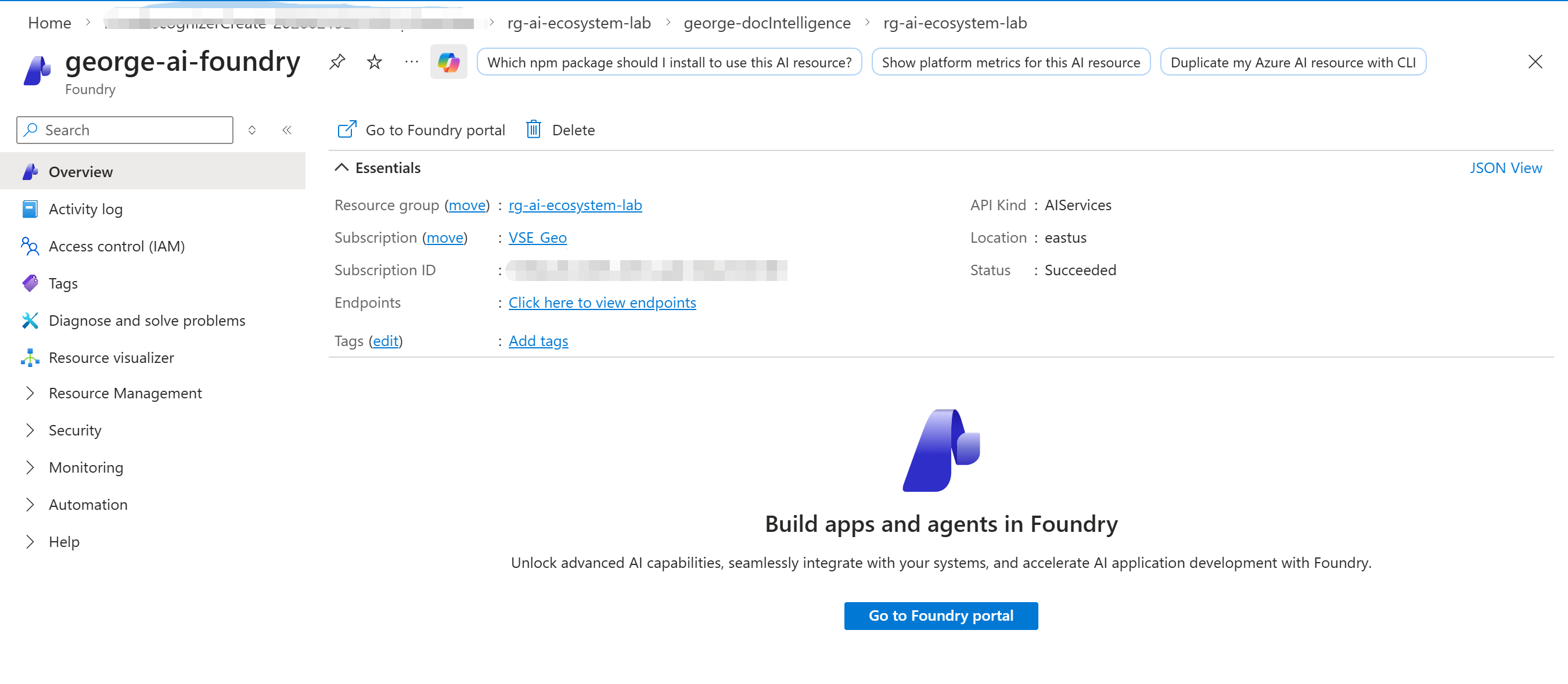The height and width of the screenshot is (684, 1568).
Task: Click the Go to Foundry portal toolbar icon
Action: 347,129
